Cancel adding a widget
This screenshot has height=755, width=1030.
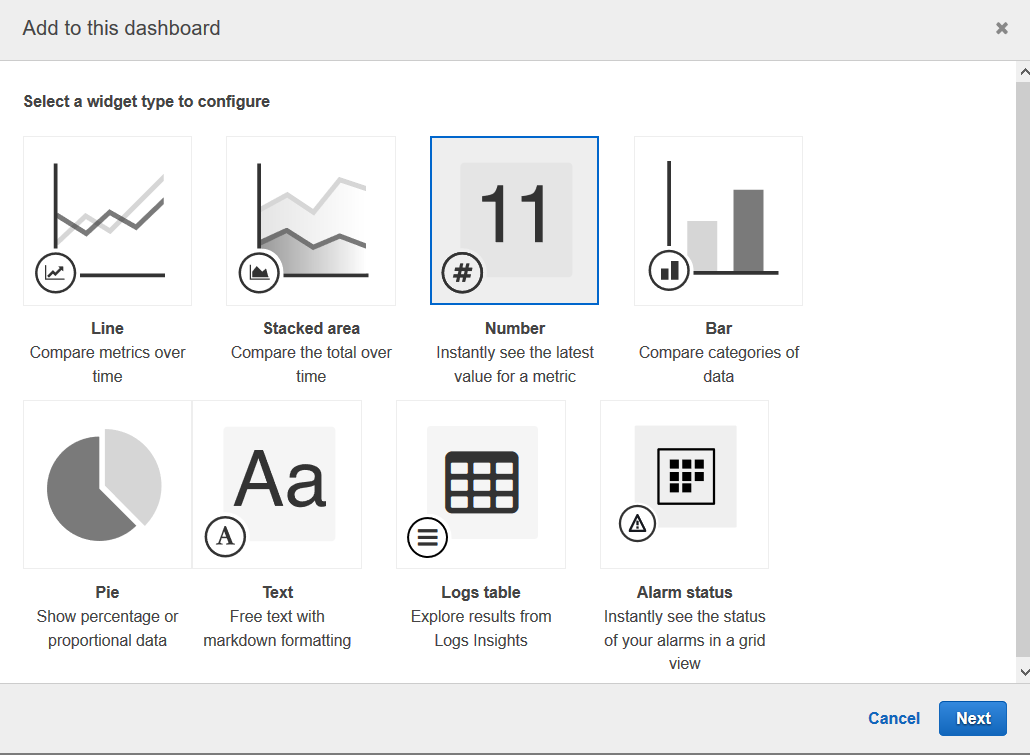tap(894, 718)
